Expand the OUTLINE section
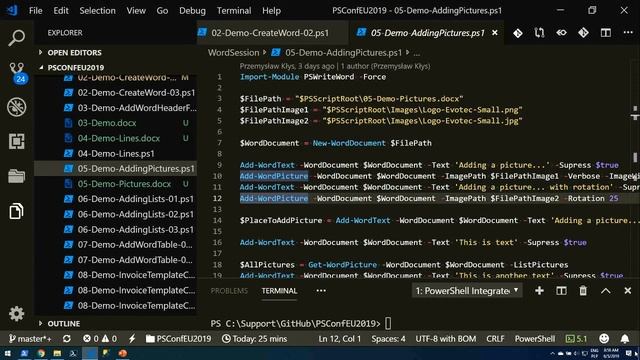Image resolution: width=640 pixels, height=360 pixels. click(x=64, y=323)
